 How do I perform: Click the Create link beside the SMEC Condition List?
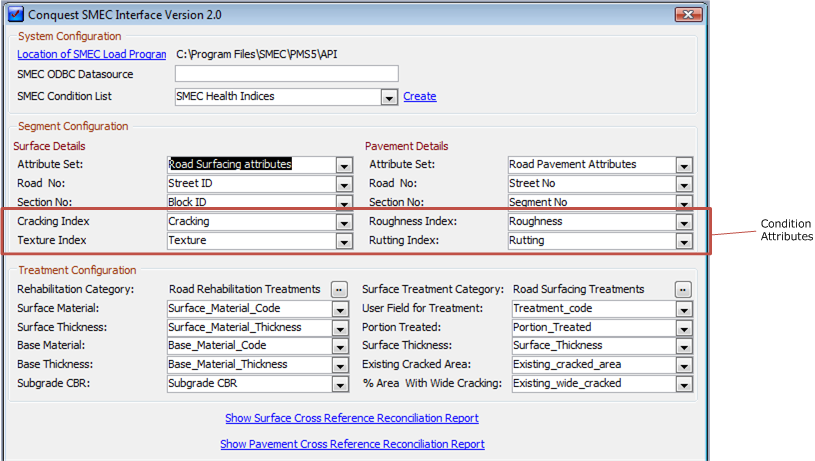(420, 96)
